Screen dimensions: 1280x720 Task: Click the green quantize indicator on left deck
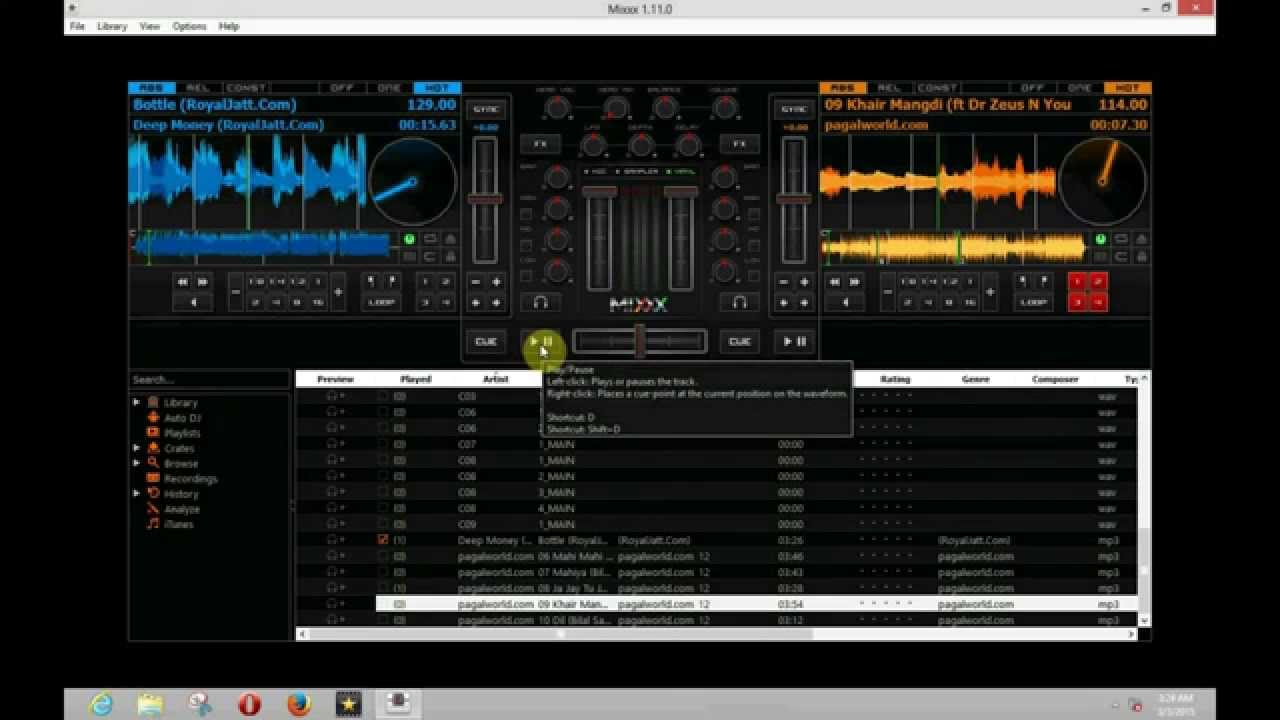(x=409, y=239)
